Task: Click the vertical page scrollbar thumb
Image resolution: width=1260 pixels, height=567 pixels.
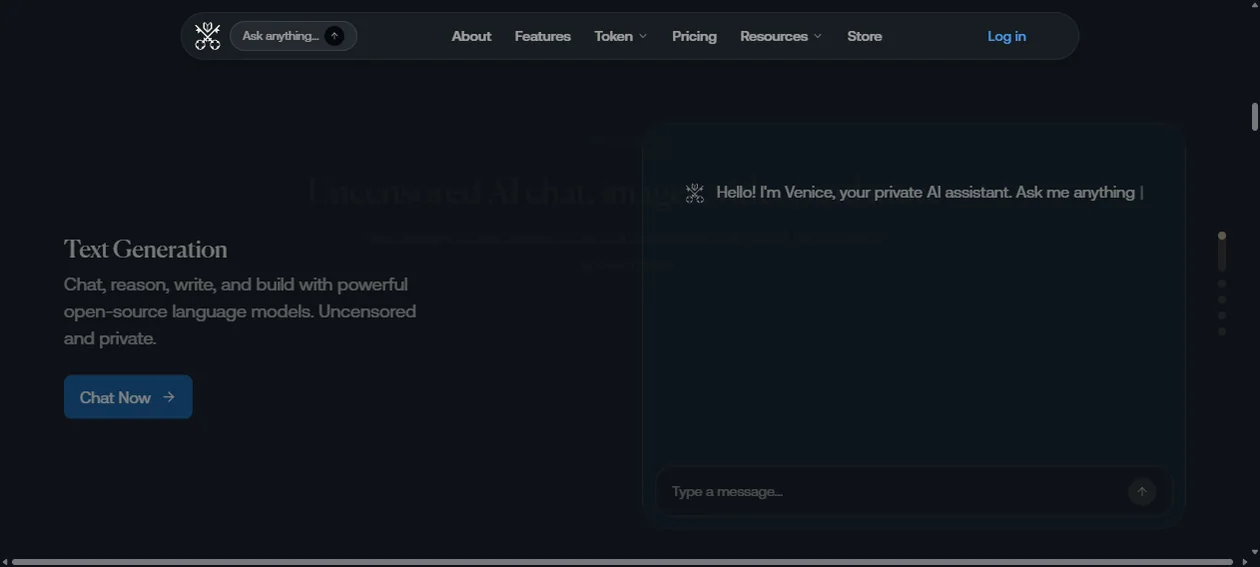Action: point(1254,116)
